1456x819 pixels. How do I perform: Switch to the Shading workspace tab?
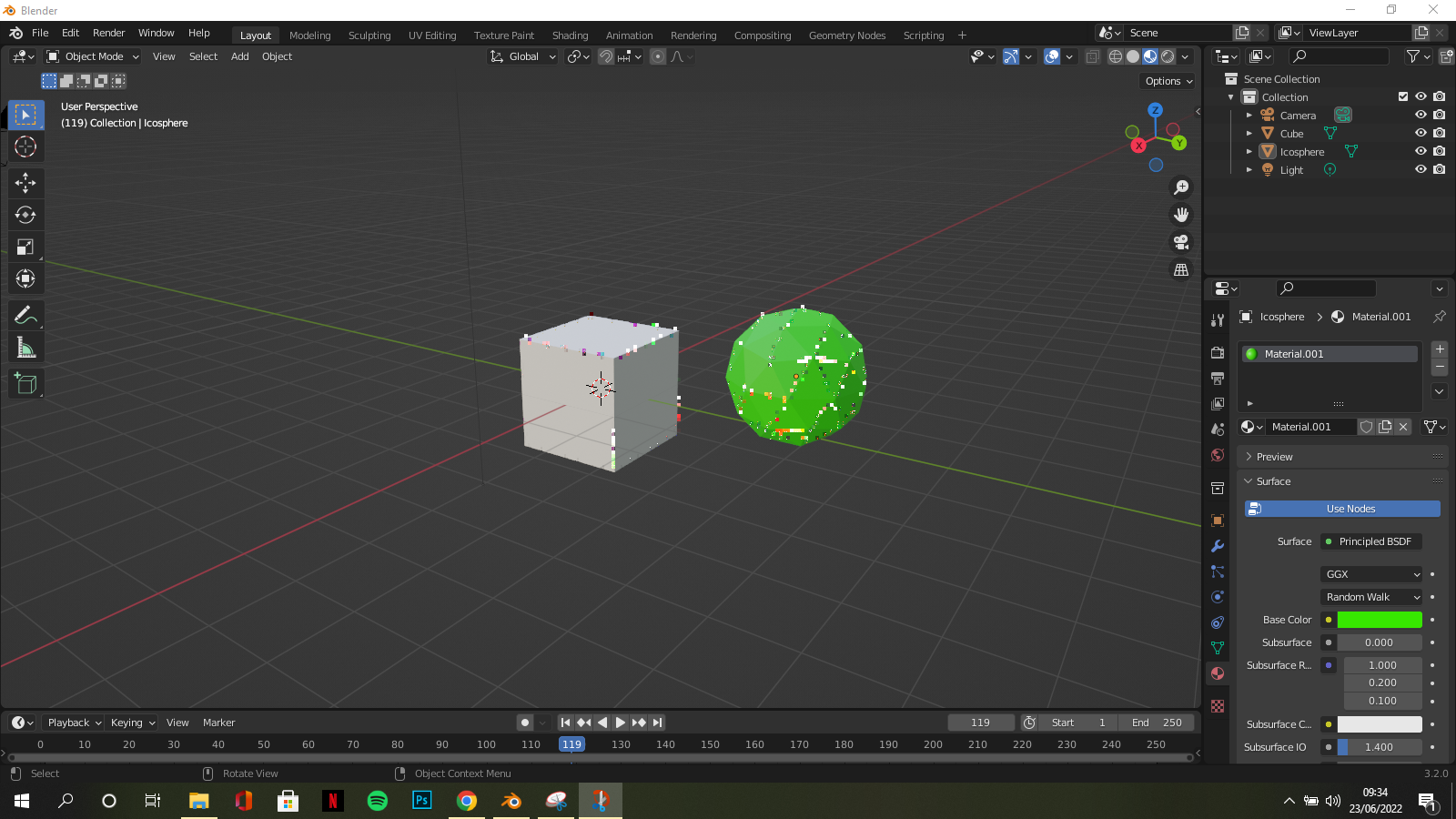coord(570,35)
